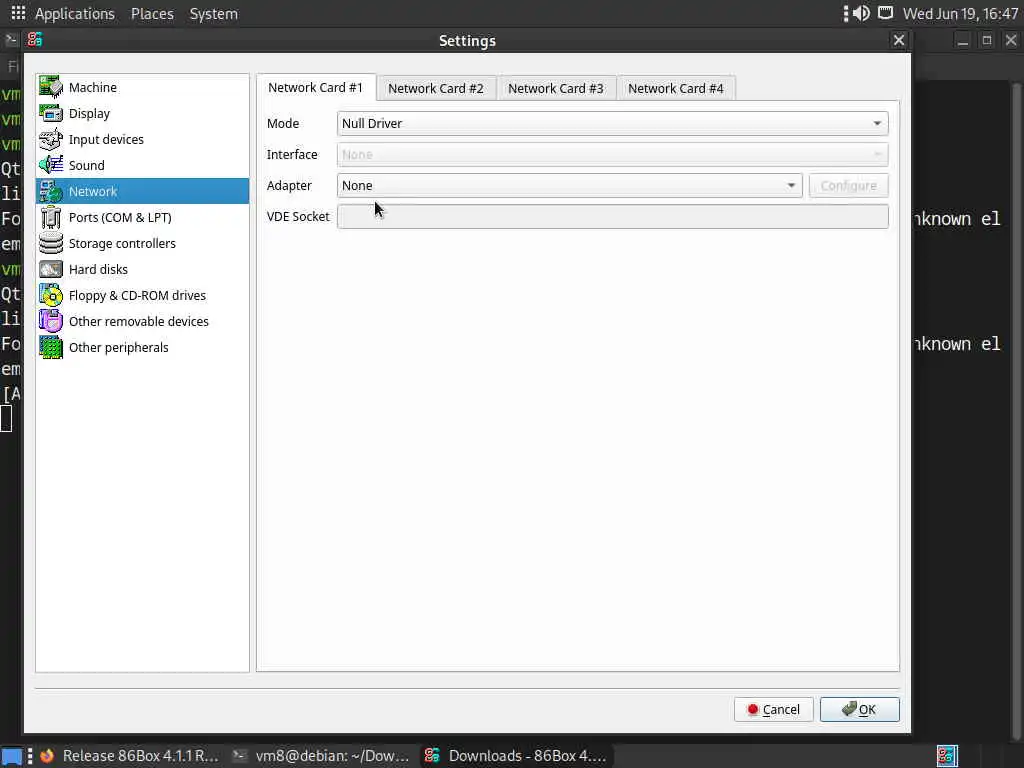Screen dimensions: 1024x768
Task: Click the 86Box tray icon in bottom panel
Action: pos(947,756)
